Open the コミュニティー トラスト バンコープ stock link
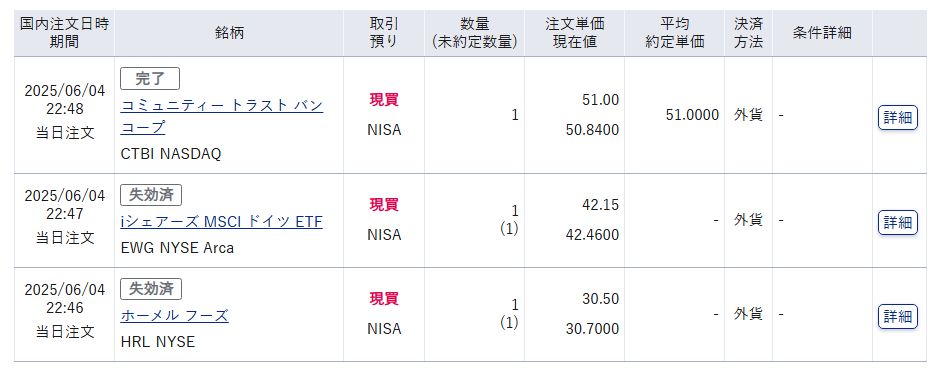Viewport: 928px width, 372px height. coord(222,117)
